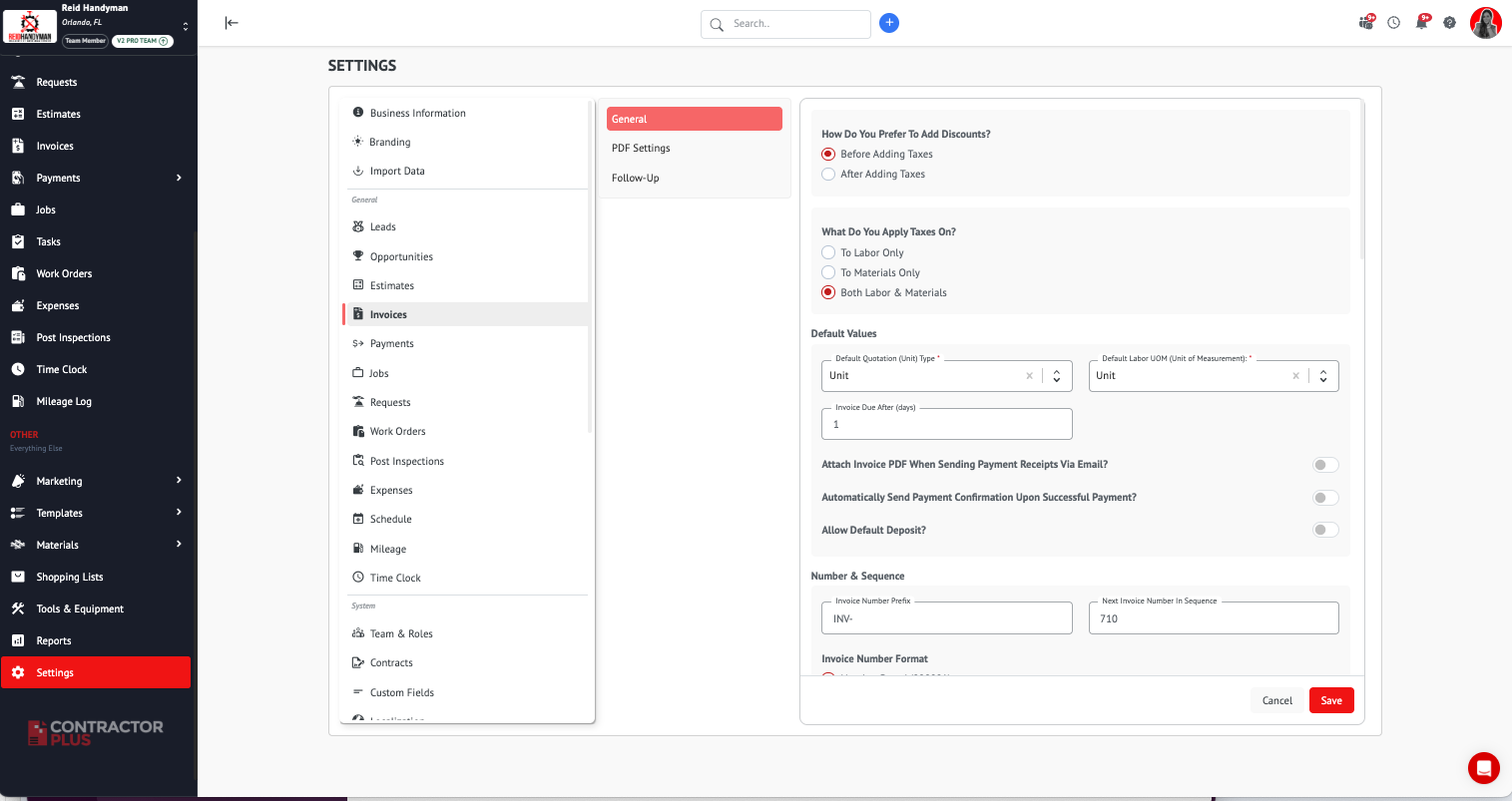Click the Time Clock sidebar icon
This screenshot has height=801, width=1512.
(x=18, y=369)
